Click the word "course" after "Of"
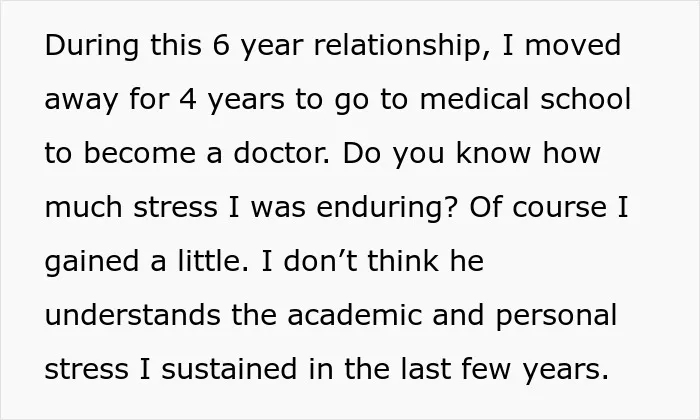Viewport: 700px width, 420px height. (559, 208)
